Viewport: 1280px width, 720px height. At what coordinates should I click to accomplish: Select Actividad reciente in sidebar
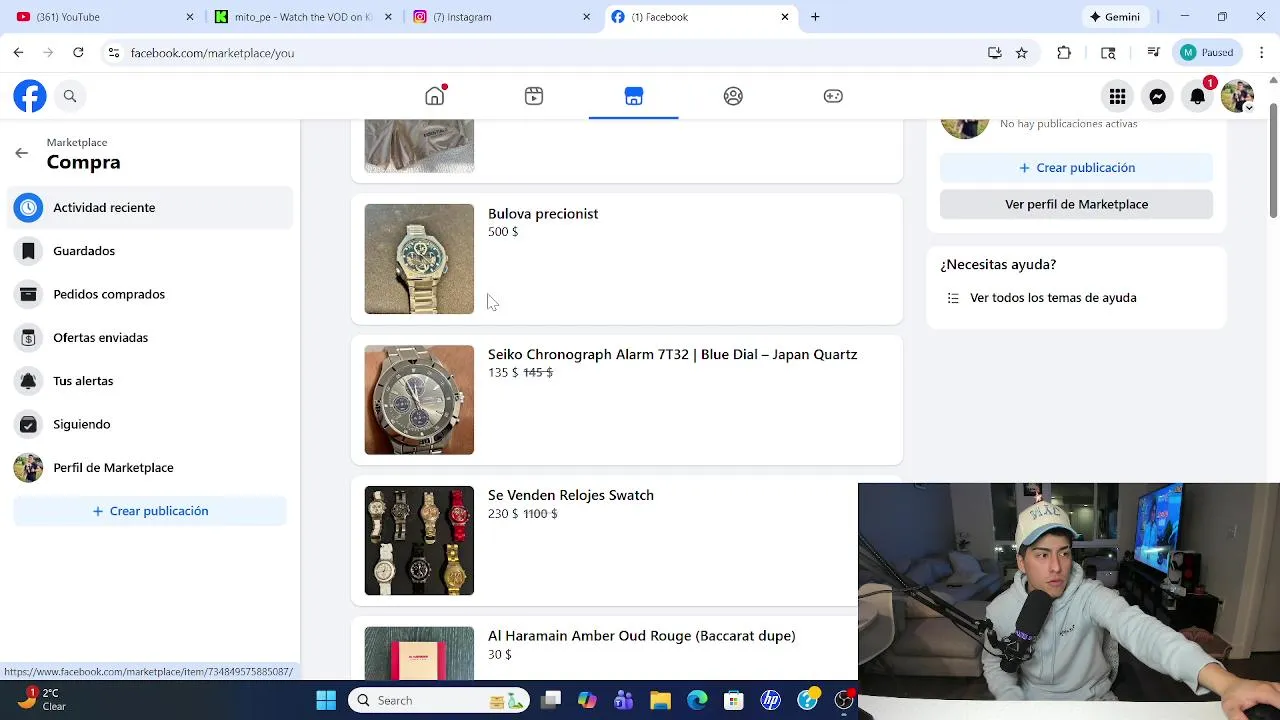[152, 207]
